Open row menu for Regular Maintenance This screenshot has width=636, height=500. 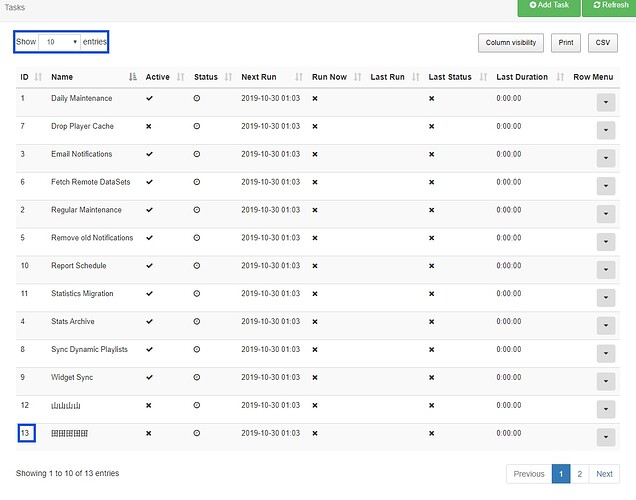click(x=606, y=214)
